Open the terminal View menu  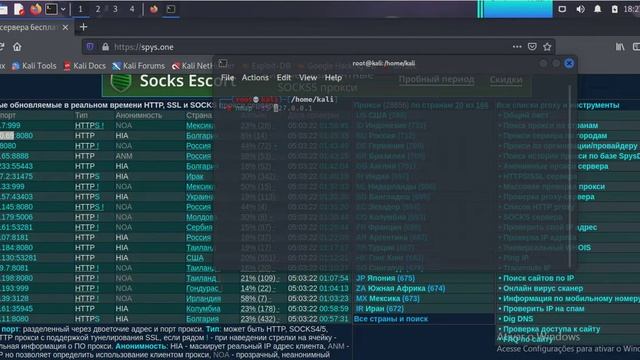coord(308,78)
